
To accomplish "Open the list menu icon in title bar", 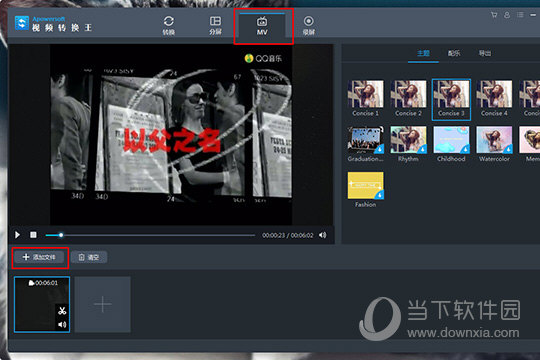I will click(520, 15).
